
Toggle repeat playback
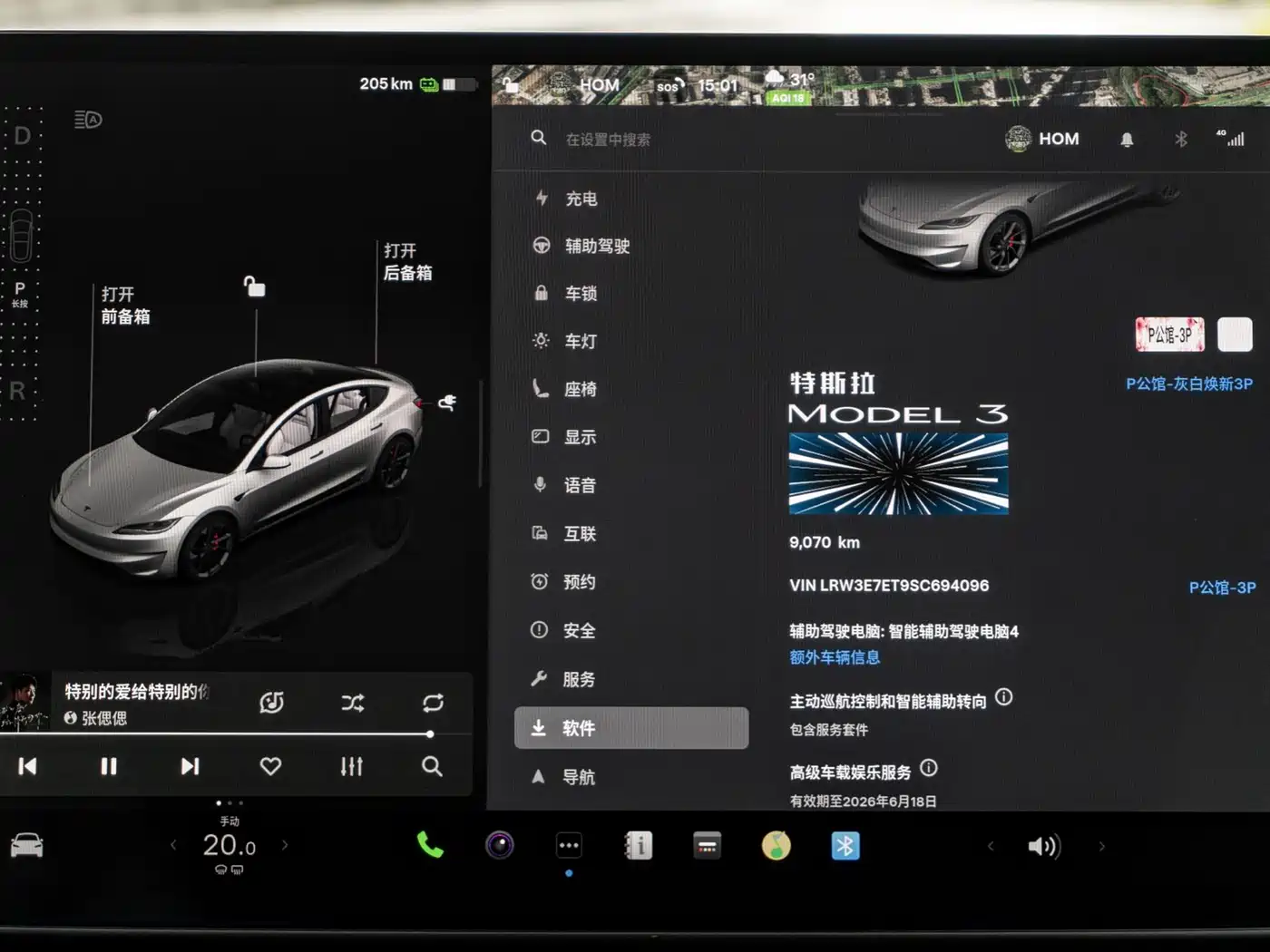(433, 703)
